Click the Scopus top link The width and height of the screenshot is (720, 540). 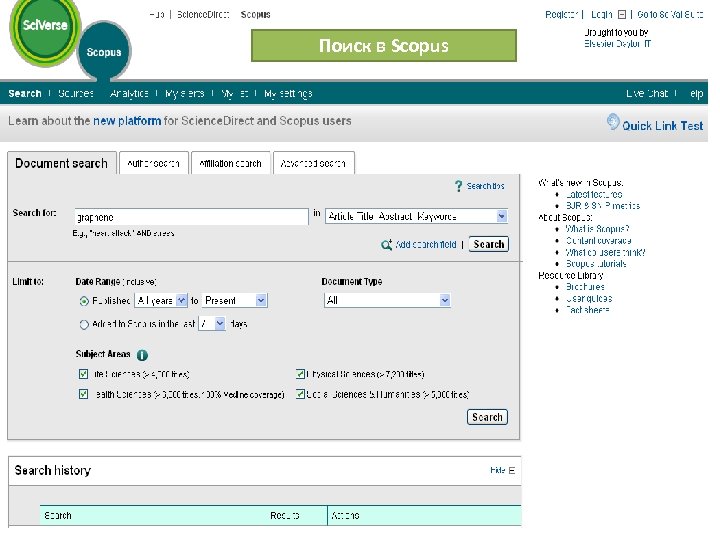pos(255,15)
